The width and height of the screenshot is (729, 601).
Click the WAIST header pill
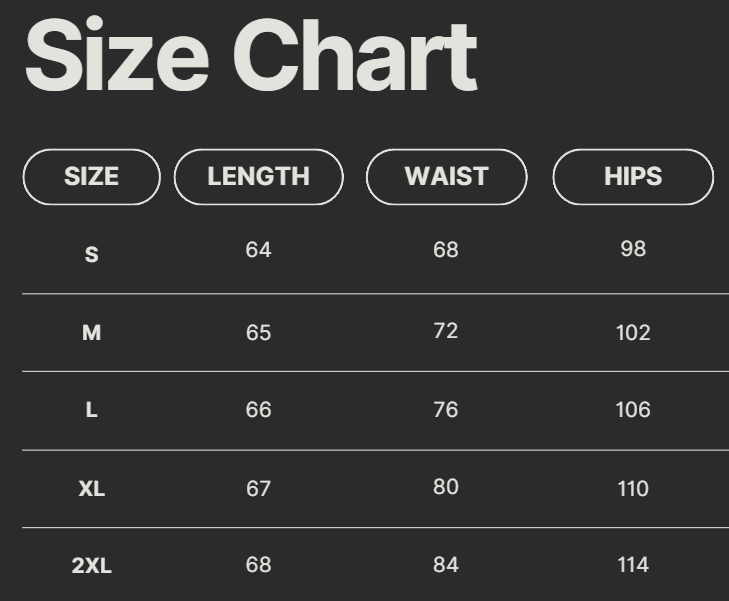446,177
